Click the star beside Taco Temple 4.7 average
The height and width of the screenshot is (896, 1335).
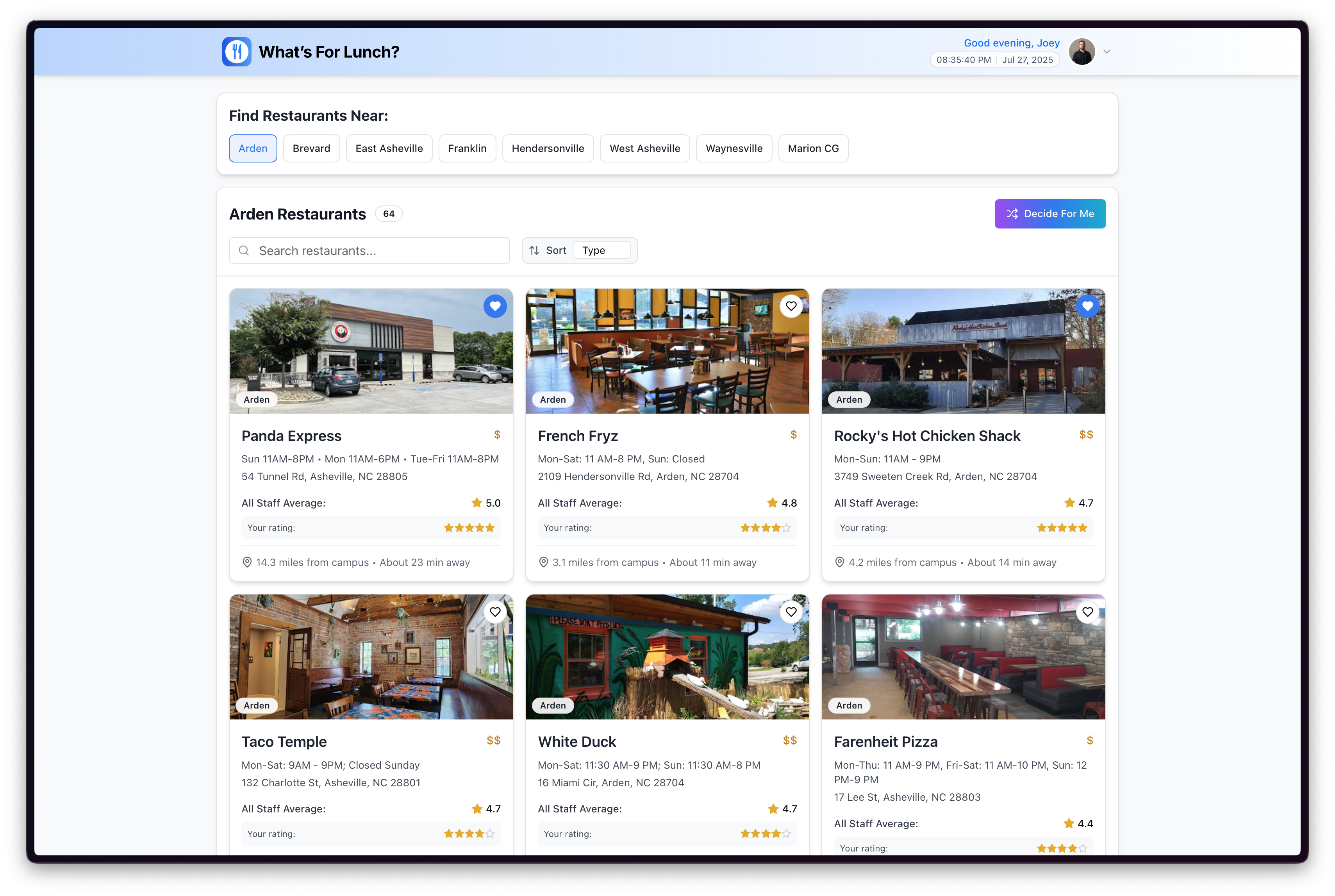(477, 809)
